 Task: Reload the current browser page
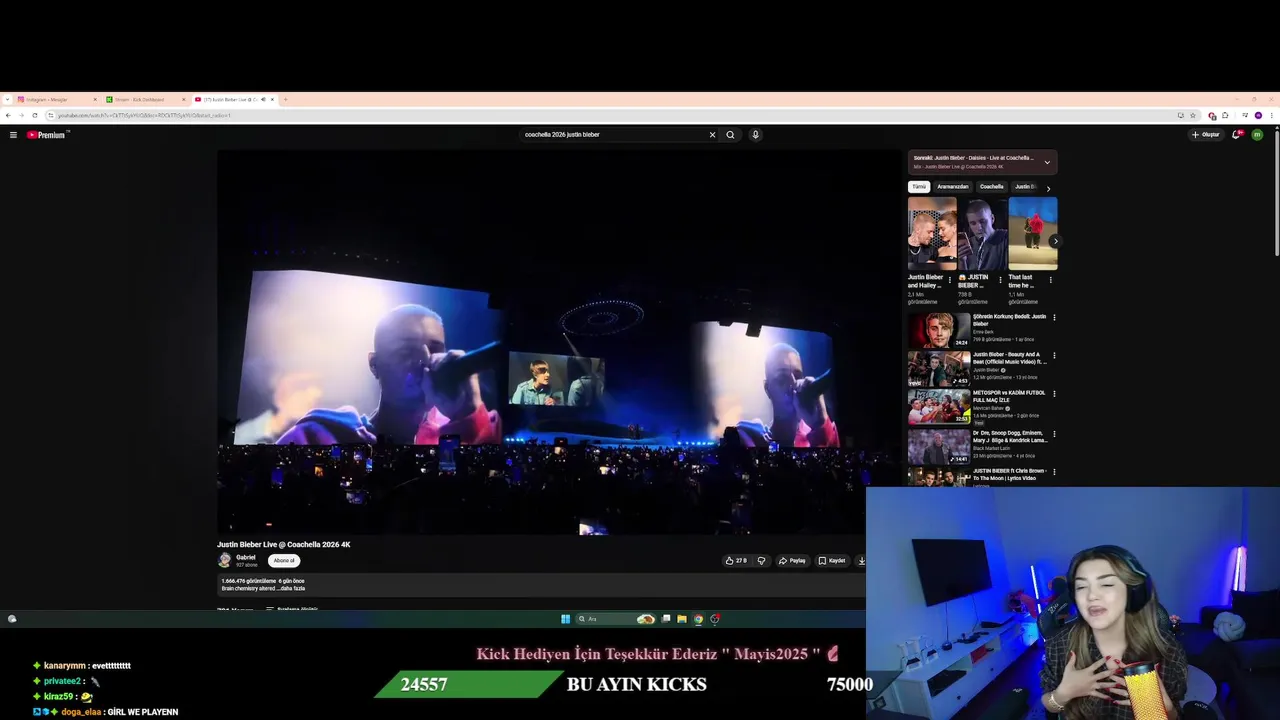coord(34,115)
